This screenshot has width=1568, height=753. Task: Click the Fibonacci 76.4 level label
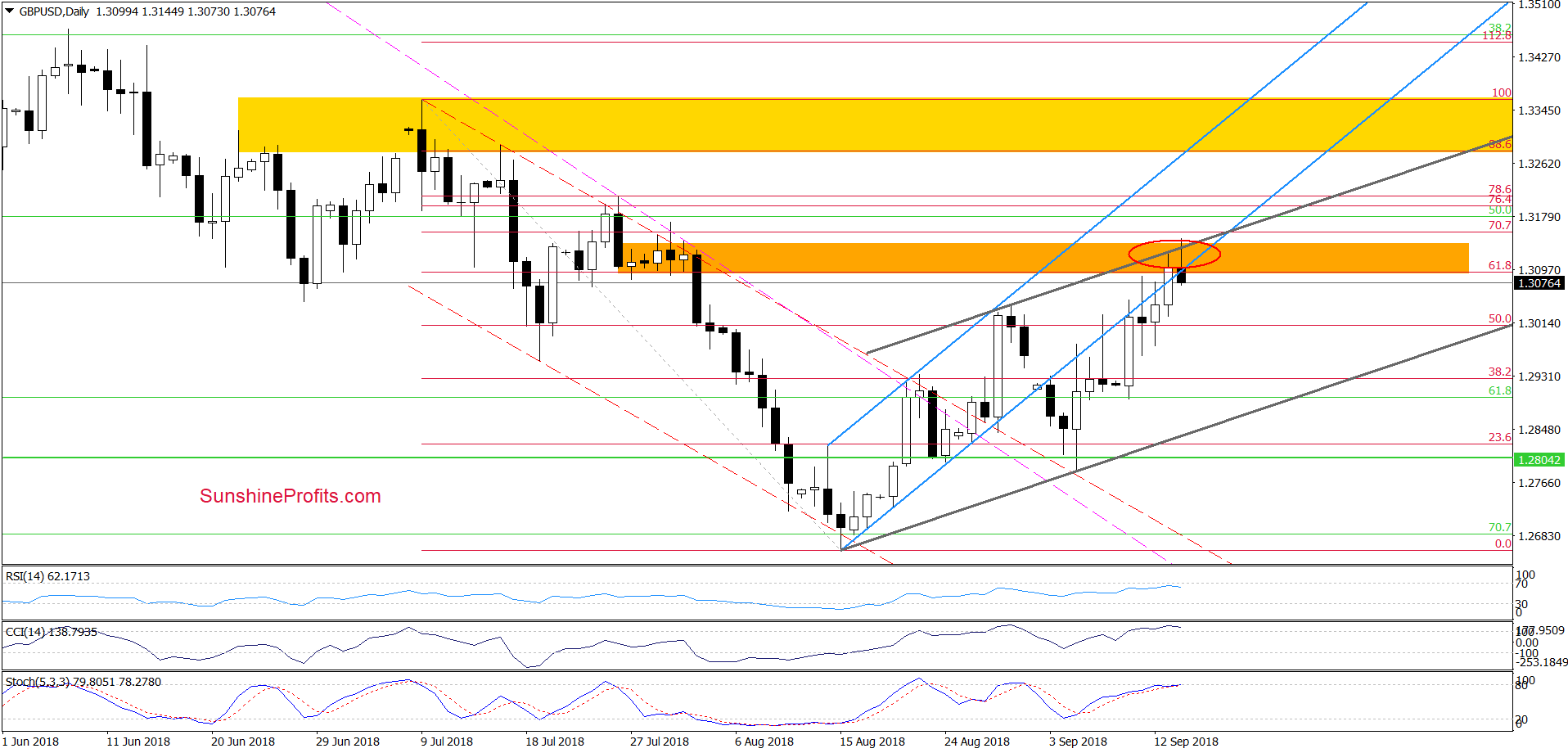click(x=1500, y=200)
